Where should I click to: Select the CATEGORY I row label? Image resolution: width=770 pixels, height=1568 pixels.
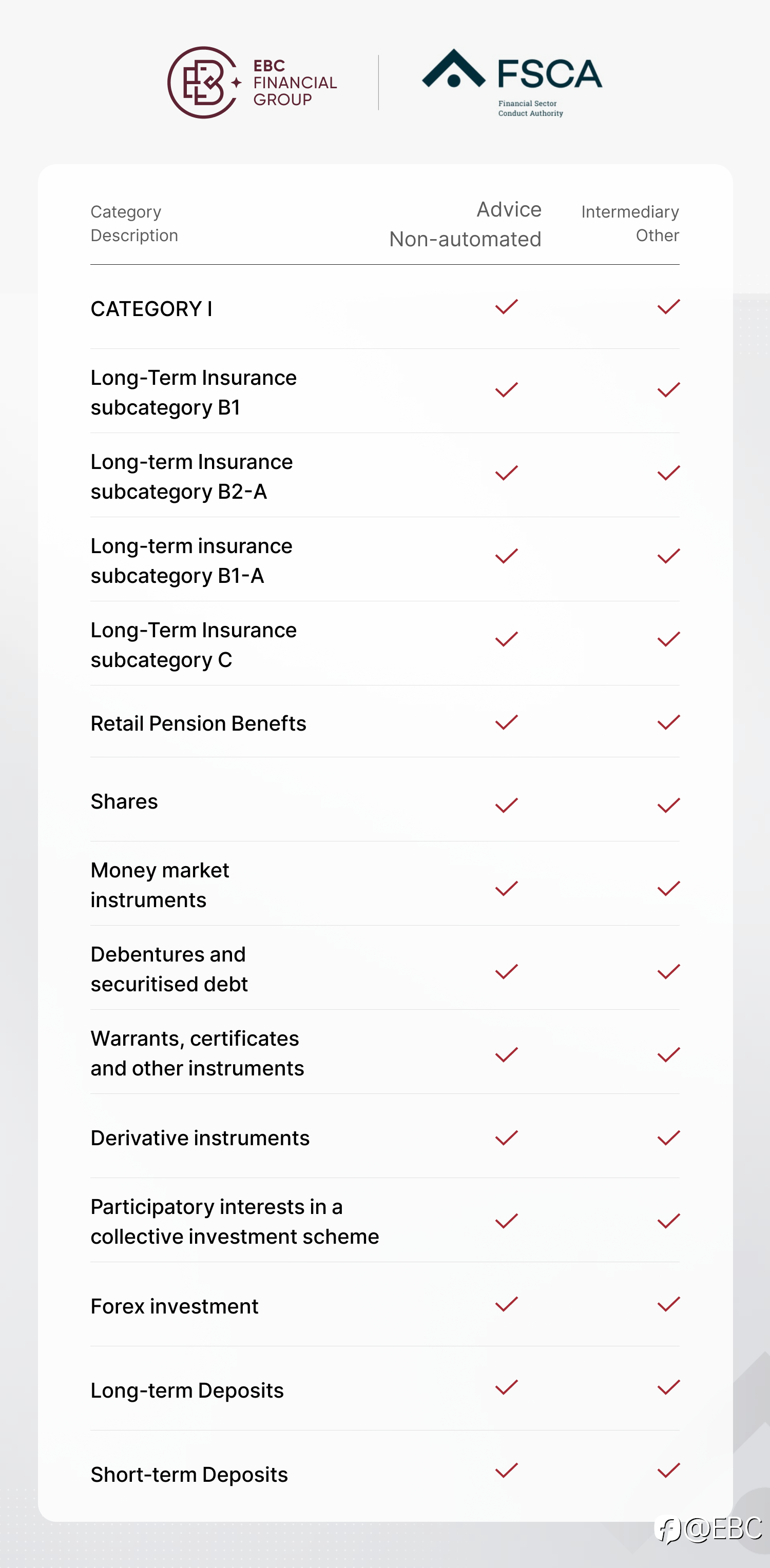(151, 308)
